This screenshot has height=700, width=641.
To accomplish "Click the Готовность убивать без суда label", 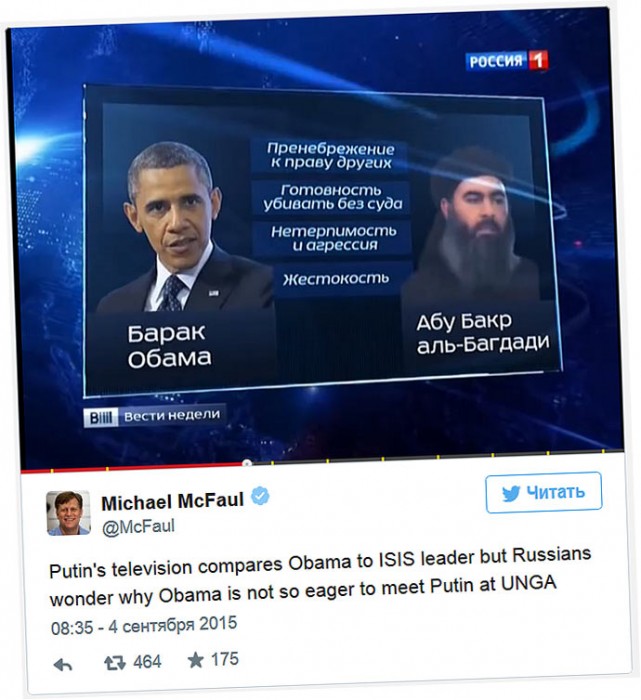I will (x=333, y=197).
